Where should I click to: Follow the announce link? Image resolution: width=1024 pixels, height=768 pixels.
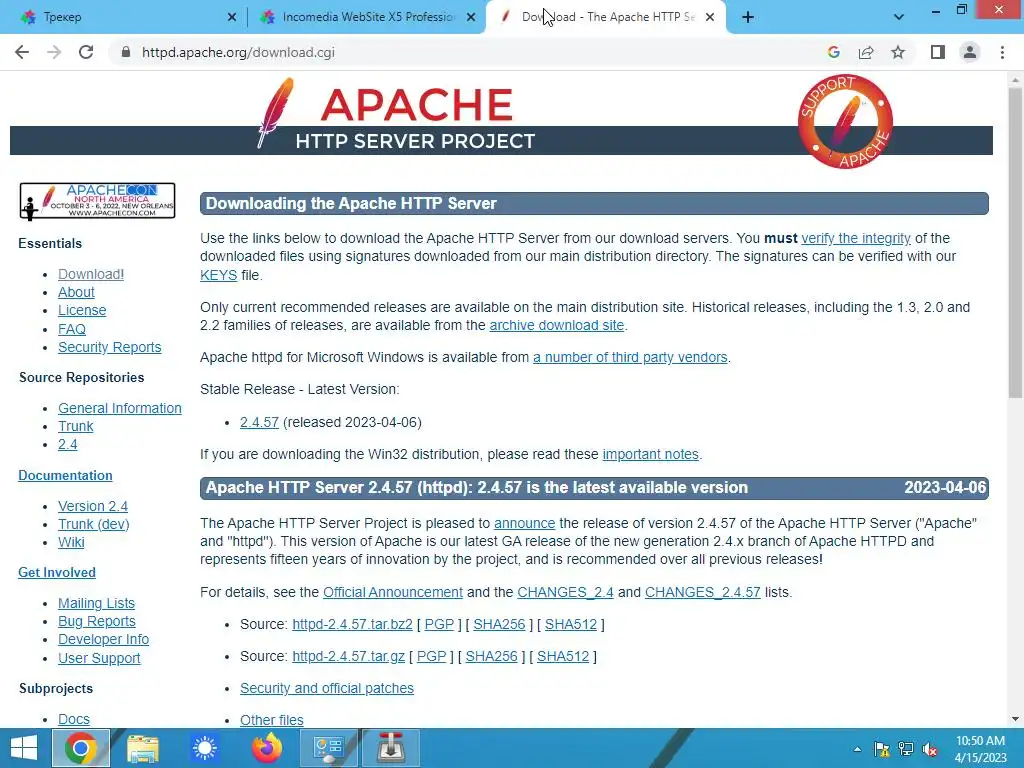[x=524, y=524]
